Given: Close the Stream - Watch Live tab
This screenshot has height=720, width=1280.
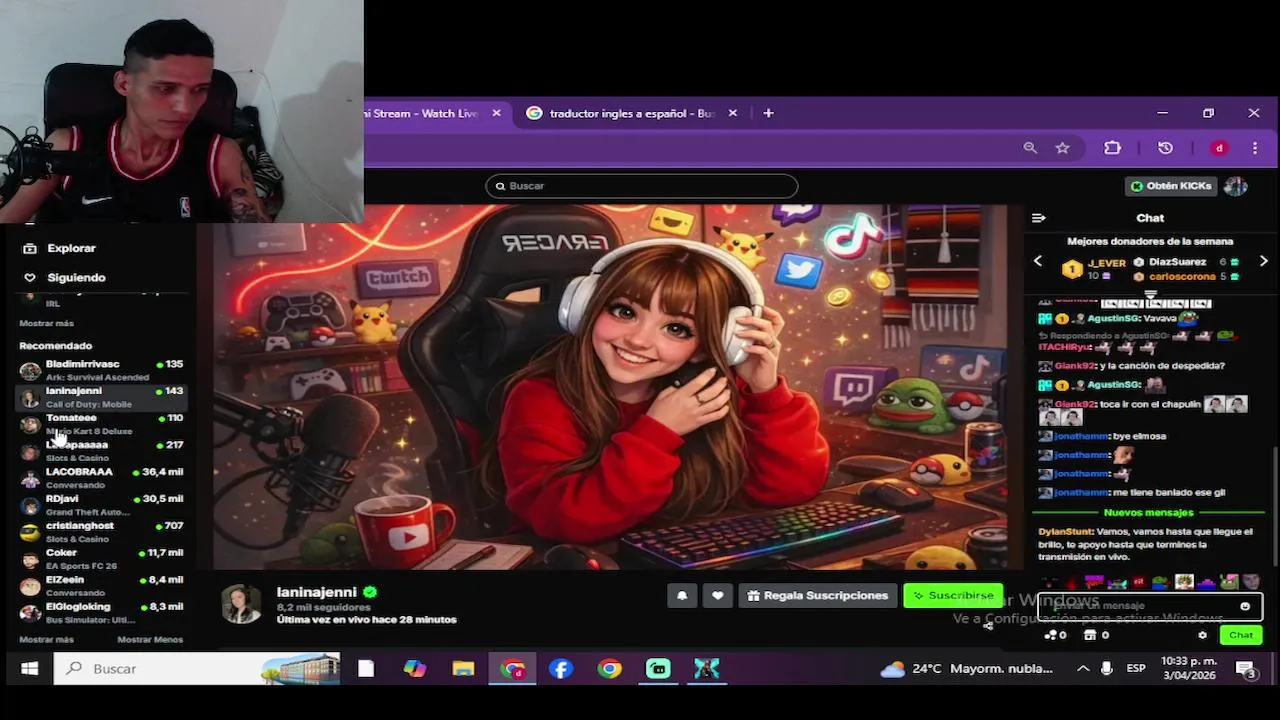Looking at the screenshot, I should coord(496,113).
